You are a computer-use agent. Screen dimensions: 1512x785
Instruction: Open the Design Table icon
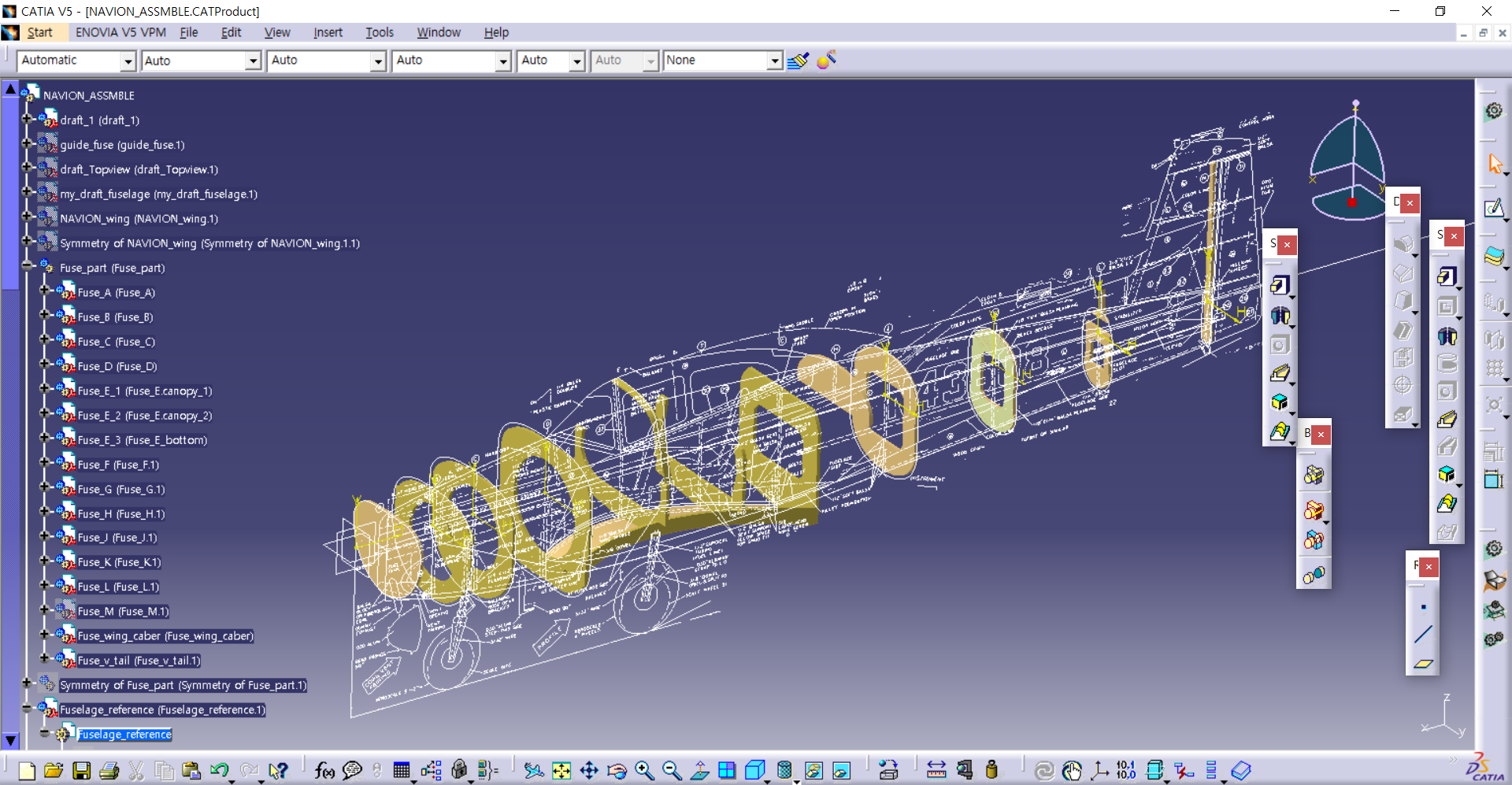tap(402, 771)
